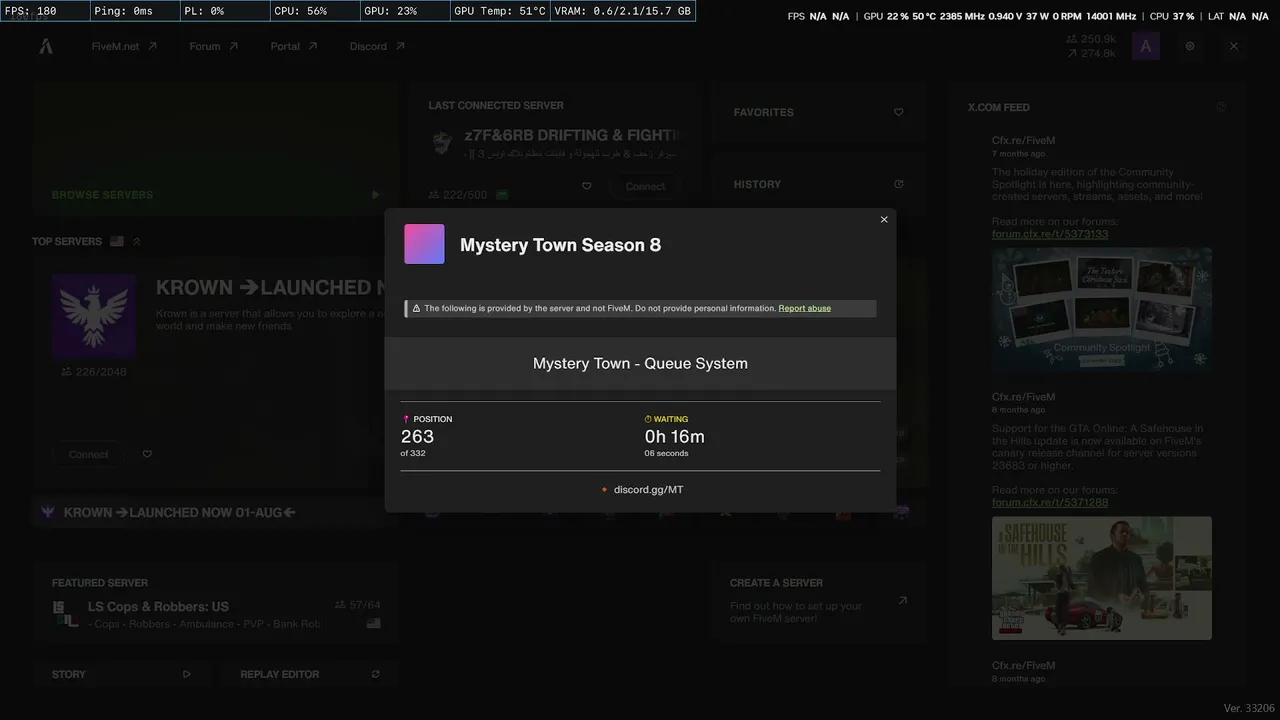Image resolution: width=1280 pixels, height=720 pixels.
Task: Click the Mystery Town - Queue System heading
Action: [x=640, y=363]
